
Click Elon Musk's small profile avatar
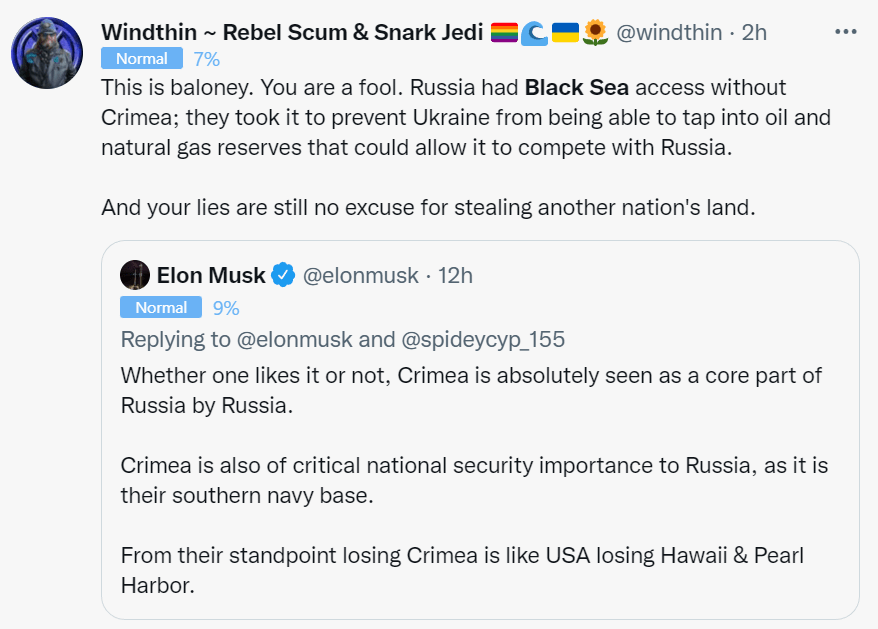[135, 275]
